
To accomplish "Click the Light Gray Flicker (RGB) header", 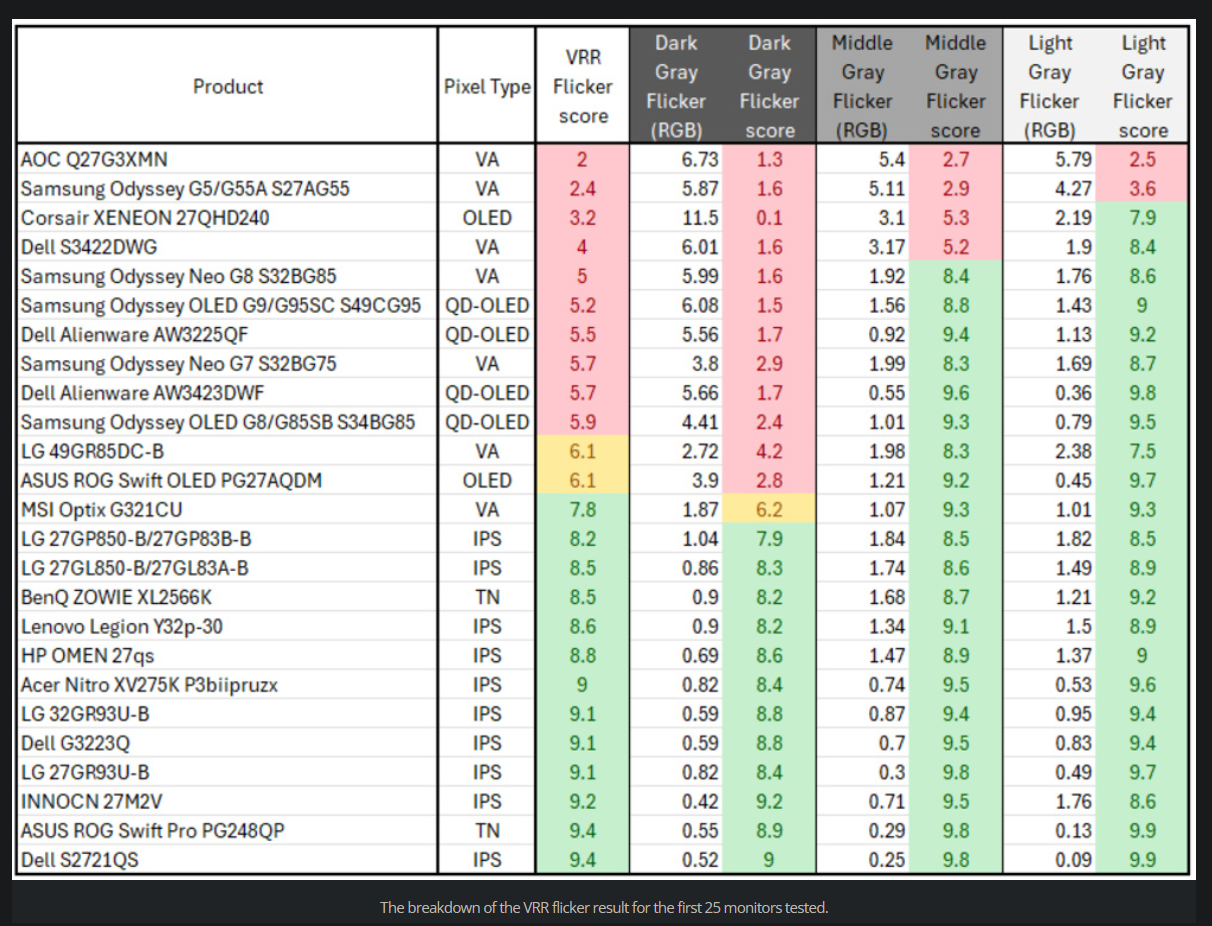I will point(1049,87).
